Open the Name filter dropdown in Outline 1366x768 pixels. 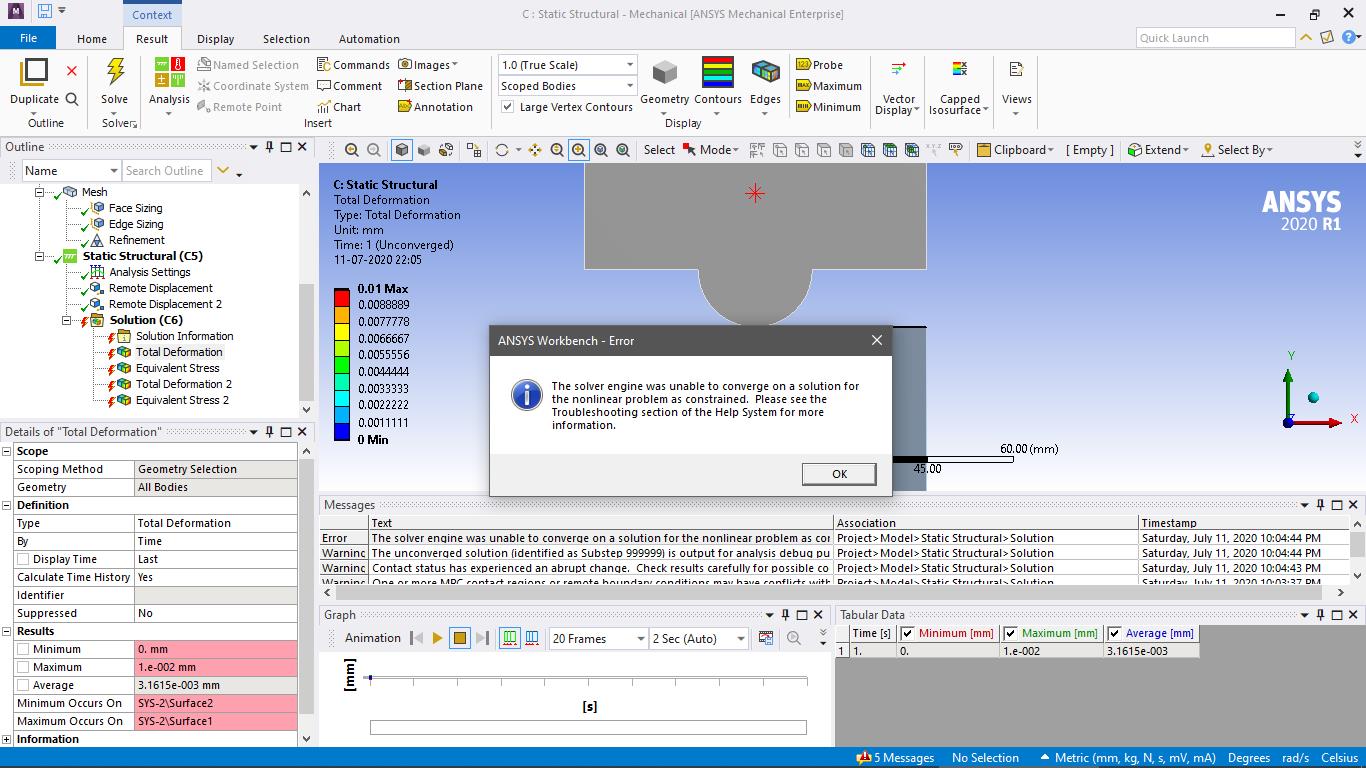click(x=71, y=171)
